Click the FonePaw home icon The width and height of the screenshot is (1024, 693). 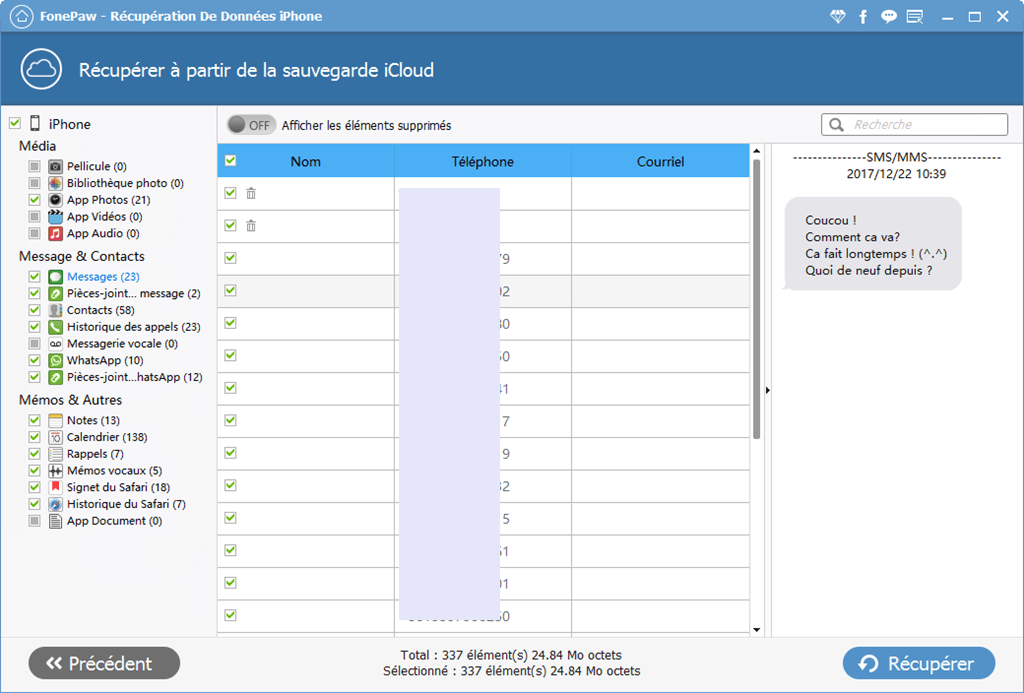pyautogui.click(x=22, y=16)
